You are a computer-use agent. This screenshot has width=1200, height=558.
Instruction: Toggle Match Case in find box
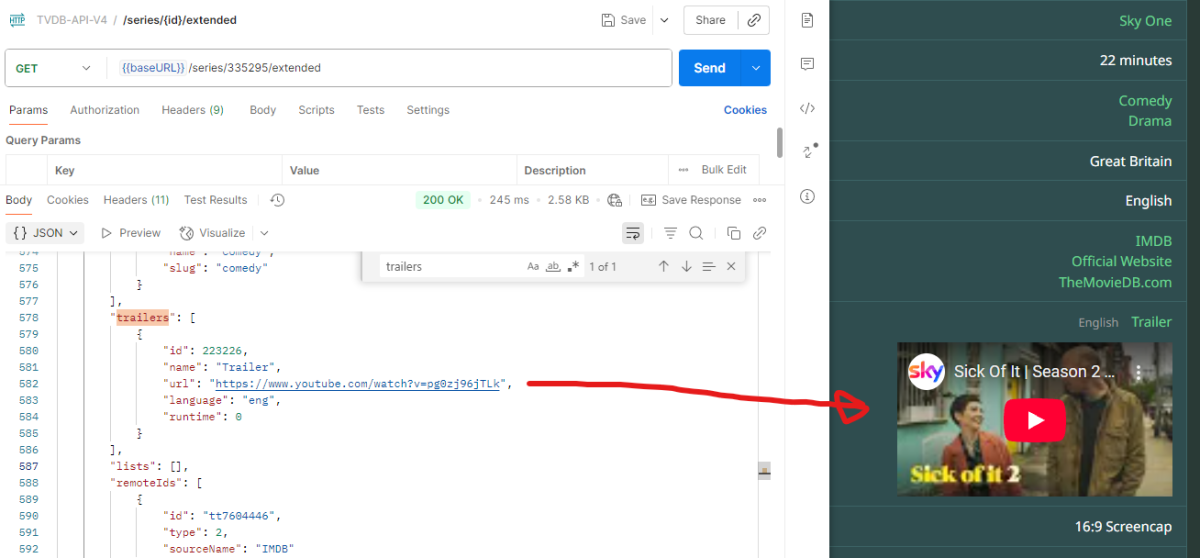[533, 267]
